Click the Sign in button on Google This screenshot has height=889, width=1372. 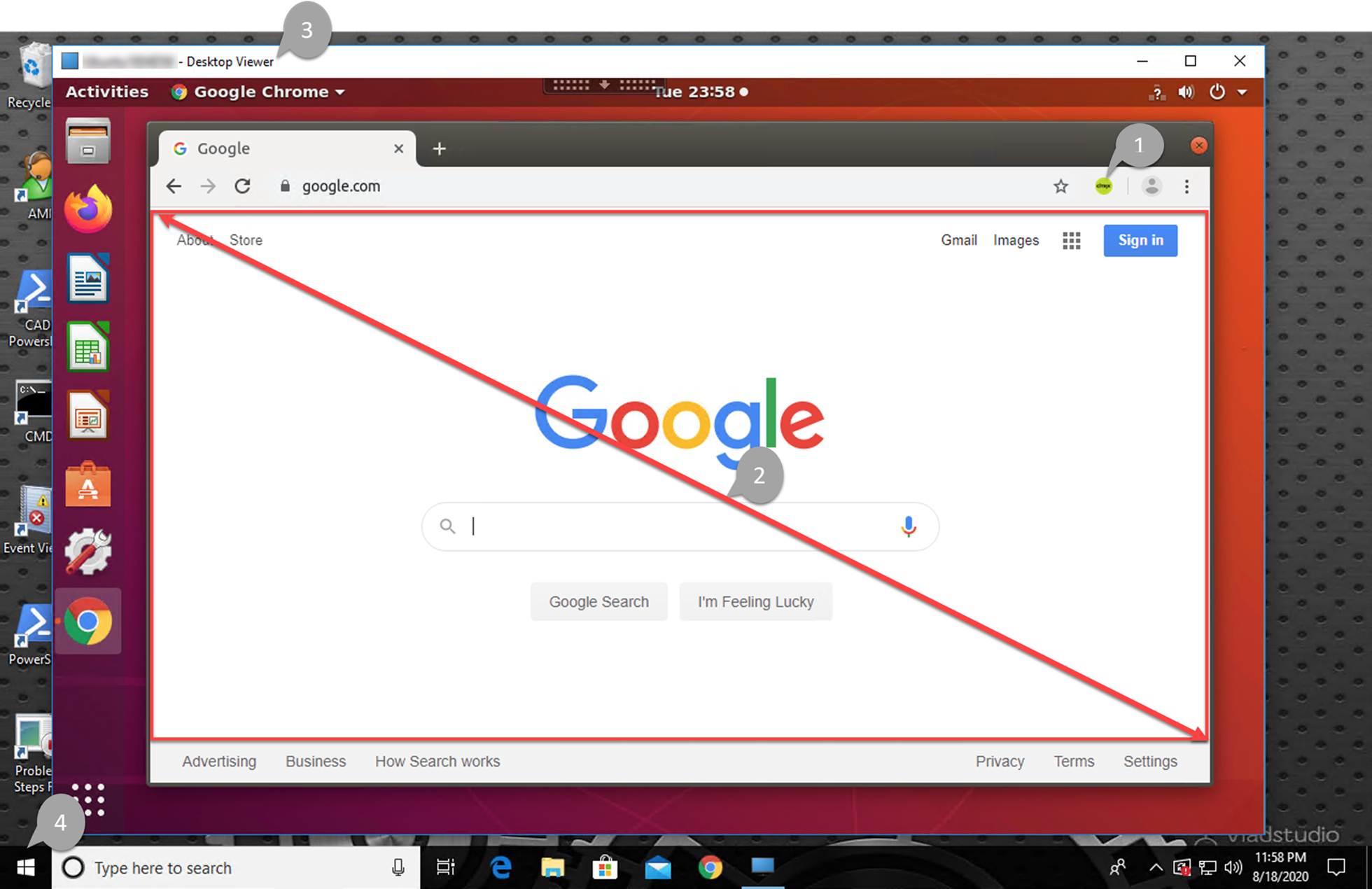point(1140,240)
